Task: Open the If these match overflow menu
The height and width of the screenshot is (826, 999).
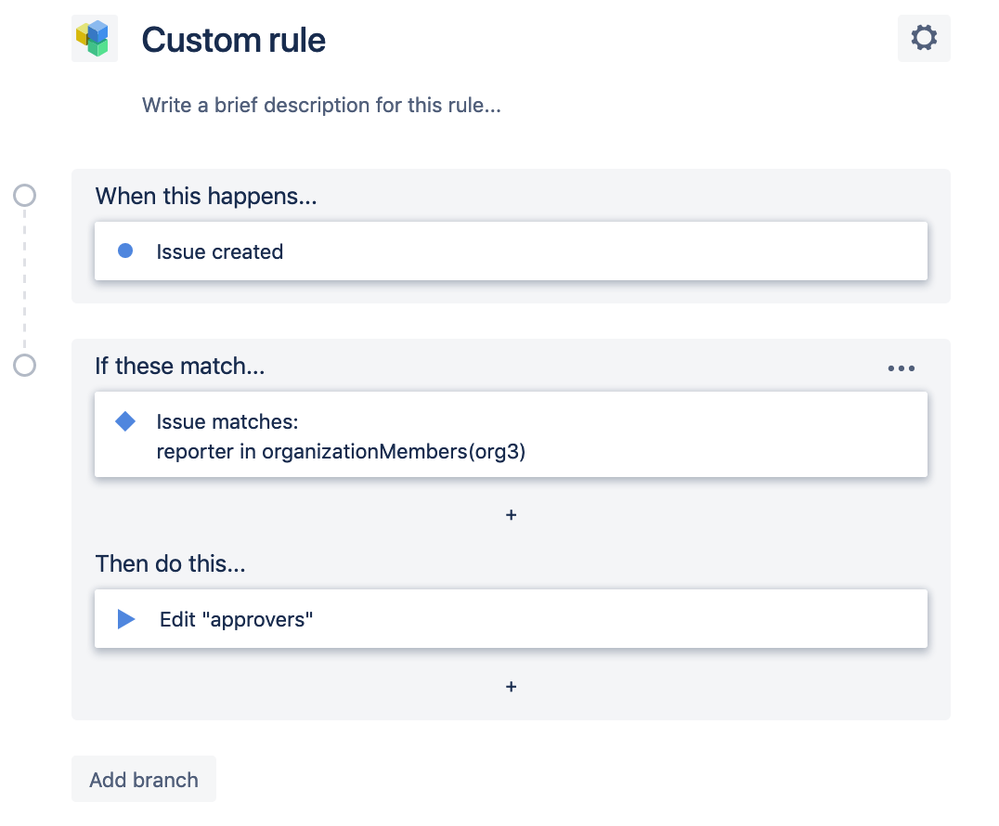Action: [900, 367]
